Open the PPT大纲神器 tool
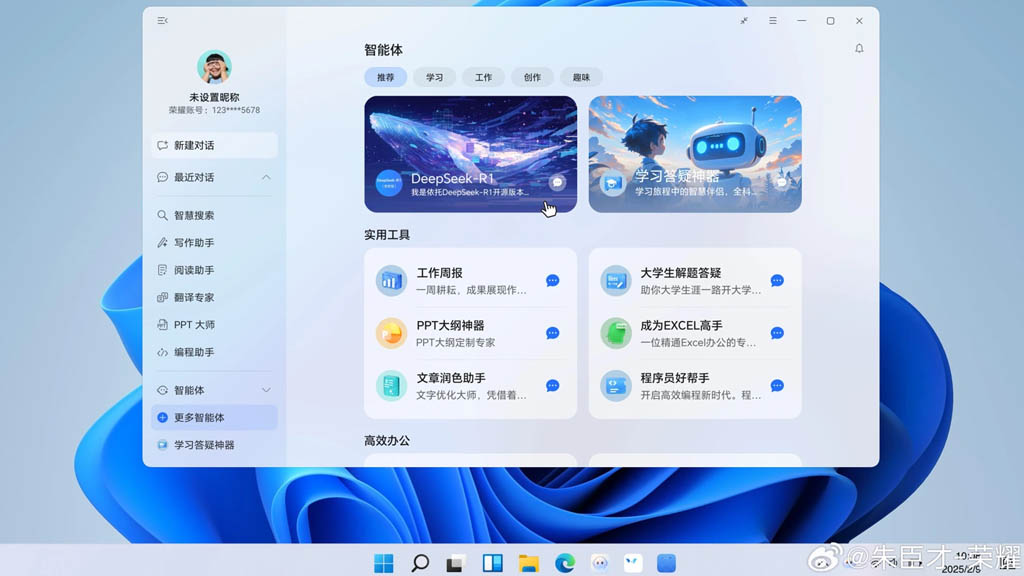This screenshot has height=576, width=1024. click(x=470, y=333)
